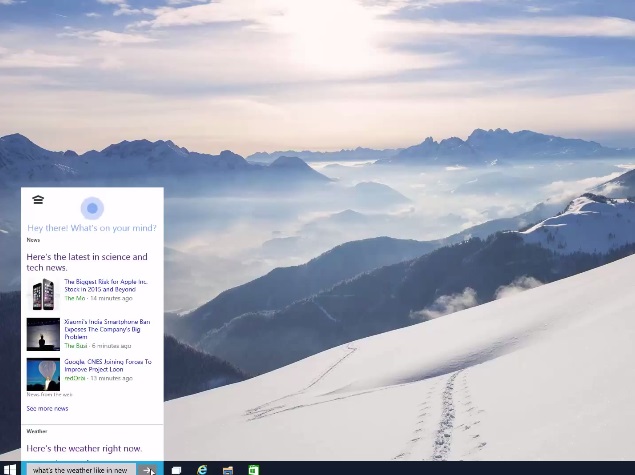The height and width of the screenshot is (475, 635).
Task: Click the balloon Project Loon thumbnail
Action: (43, 374)
